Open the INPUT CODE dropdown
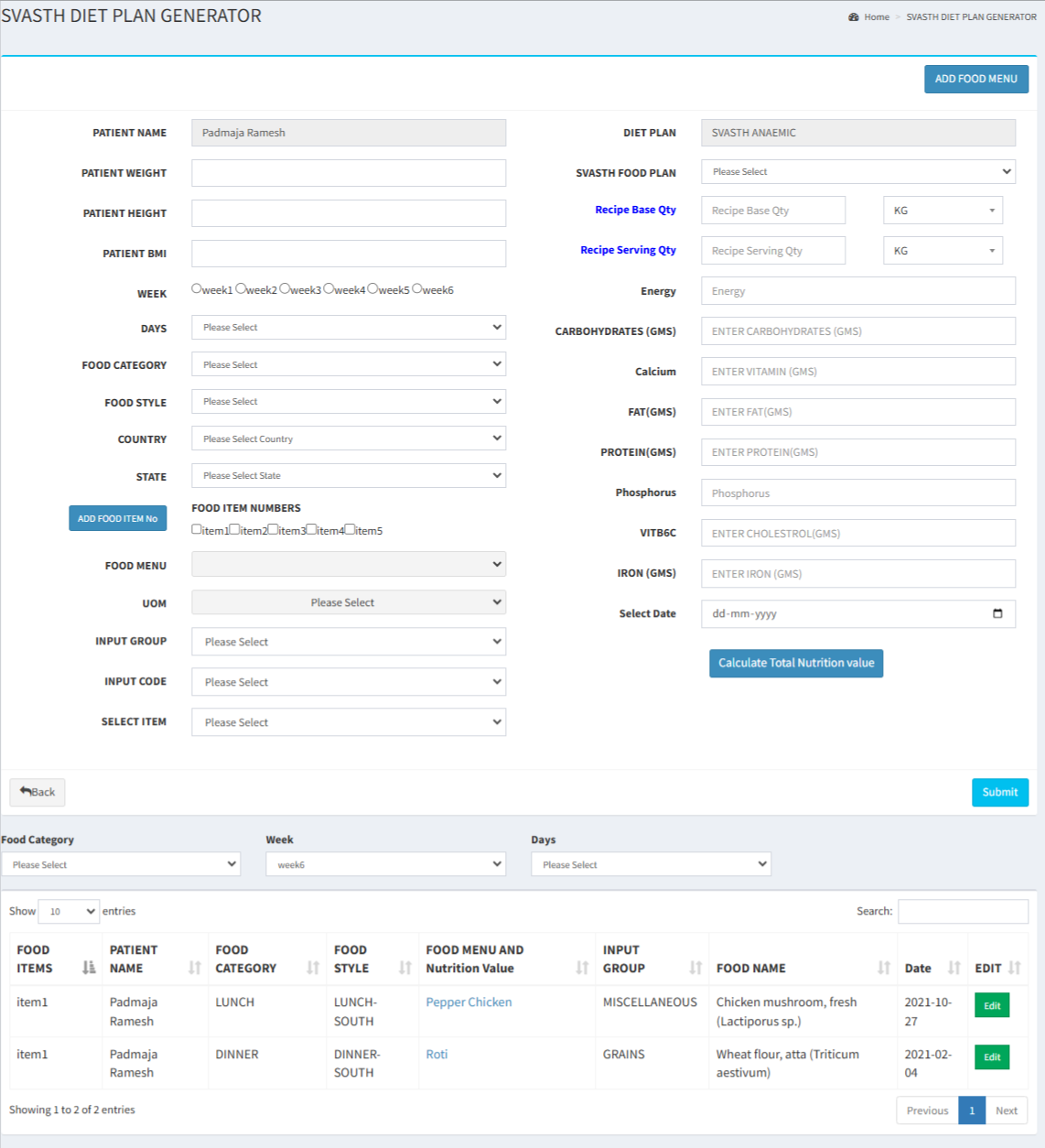 349,682
